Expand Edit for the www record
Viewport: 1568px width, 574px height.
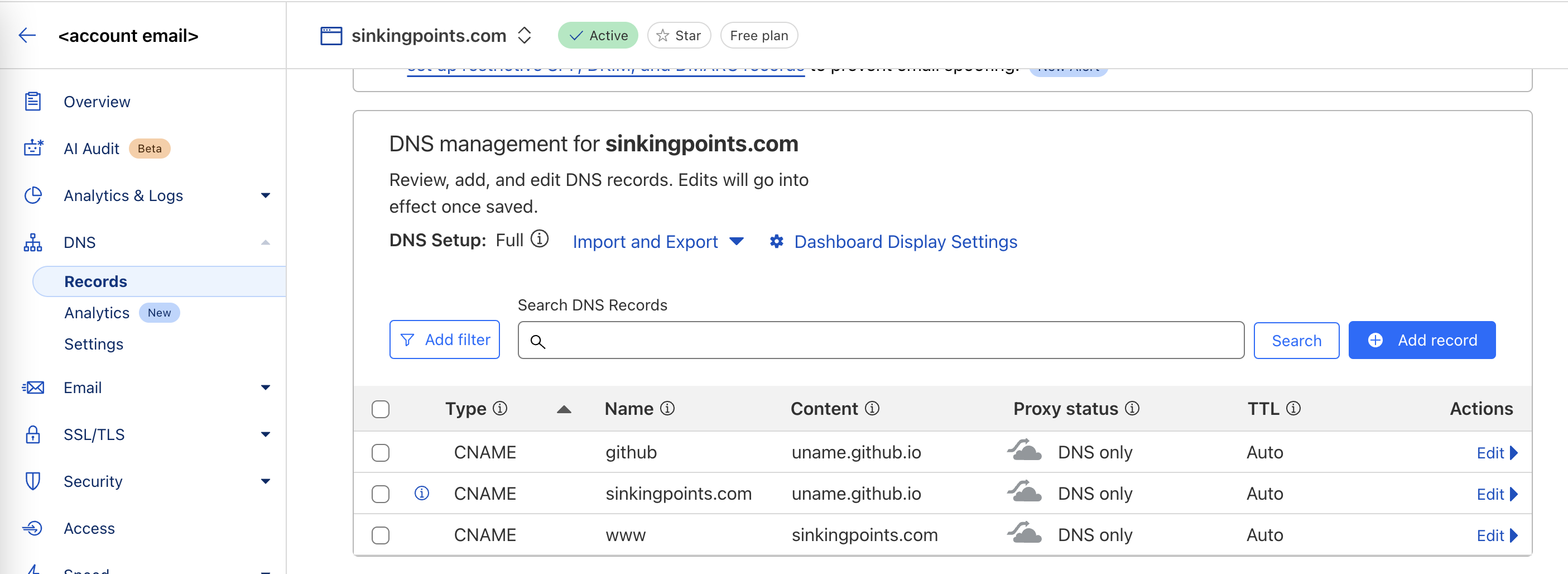click(1497, 535)
